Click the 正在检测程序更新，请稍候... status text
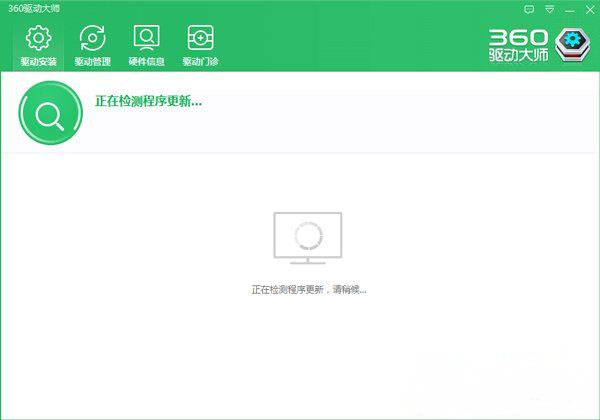 click(x=309, y=290)
